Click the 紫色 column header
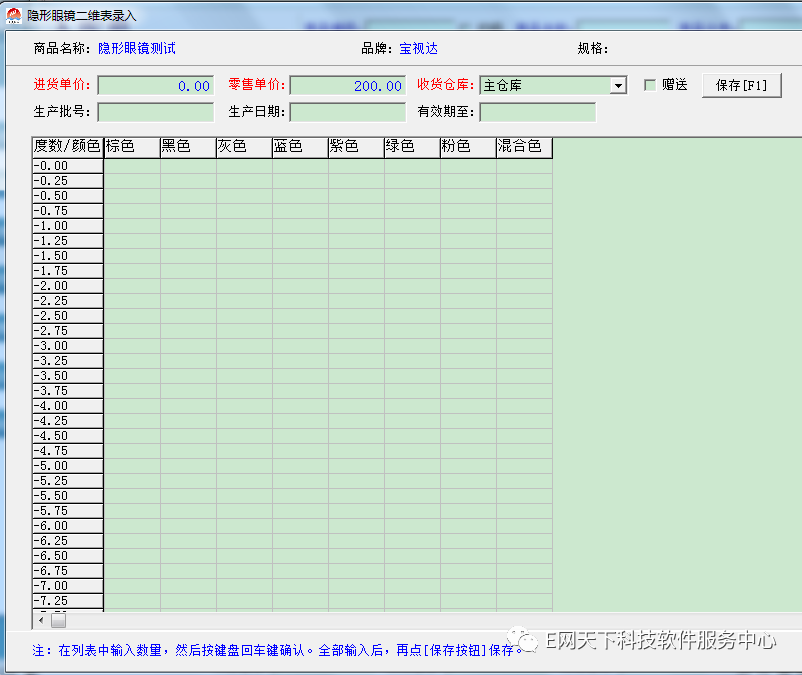The width and height of the screenshot is (802, 675). (356, 147)
